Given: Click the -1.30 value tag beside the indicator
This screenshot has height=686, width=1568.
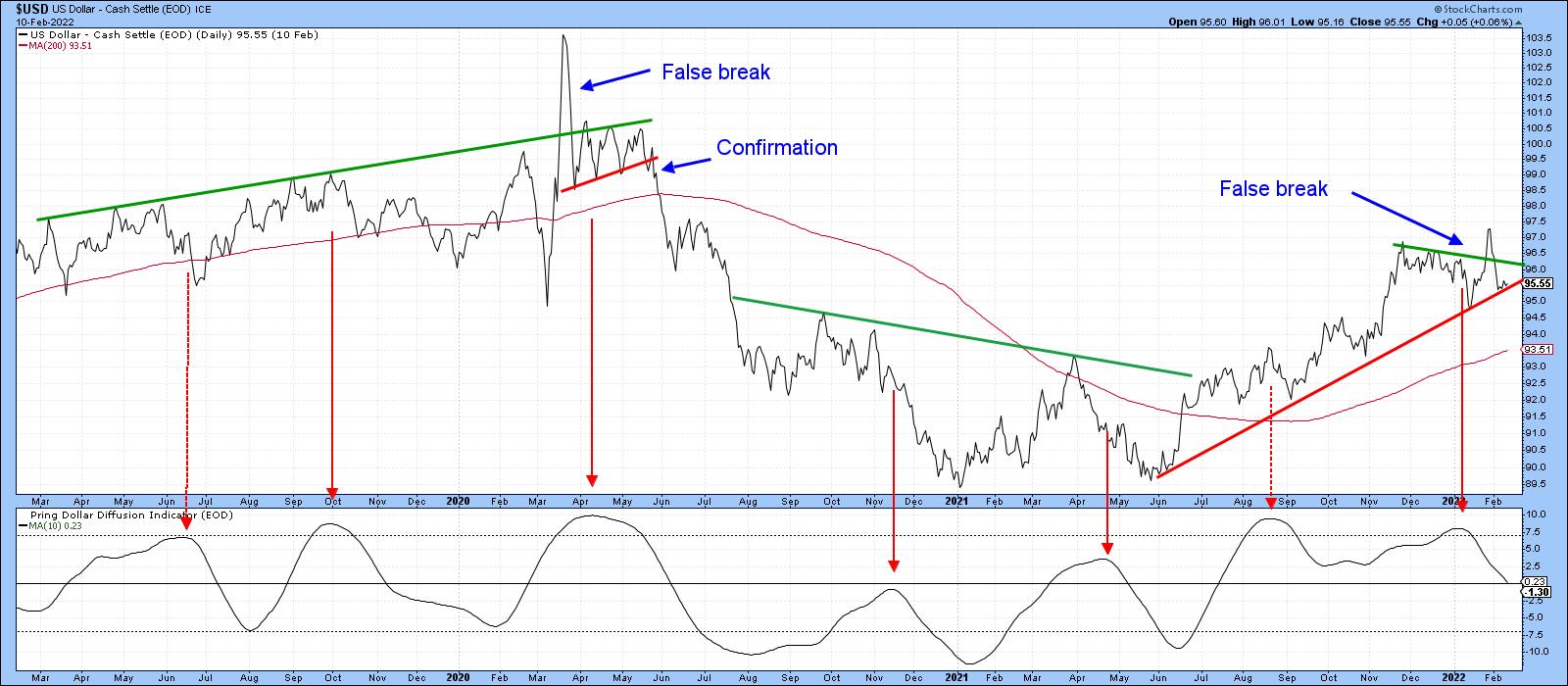Looking at the screenshot, I should (1537, 592).
